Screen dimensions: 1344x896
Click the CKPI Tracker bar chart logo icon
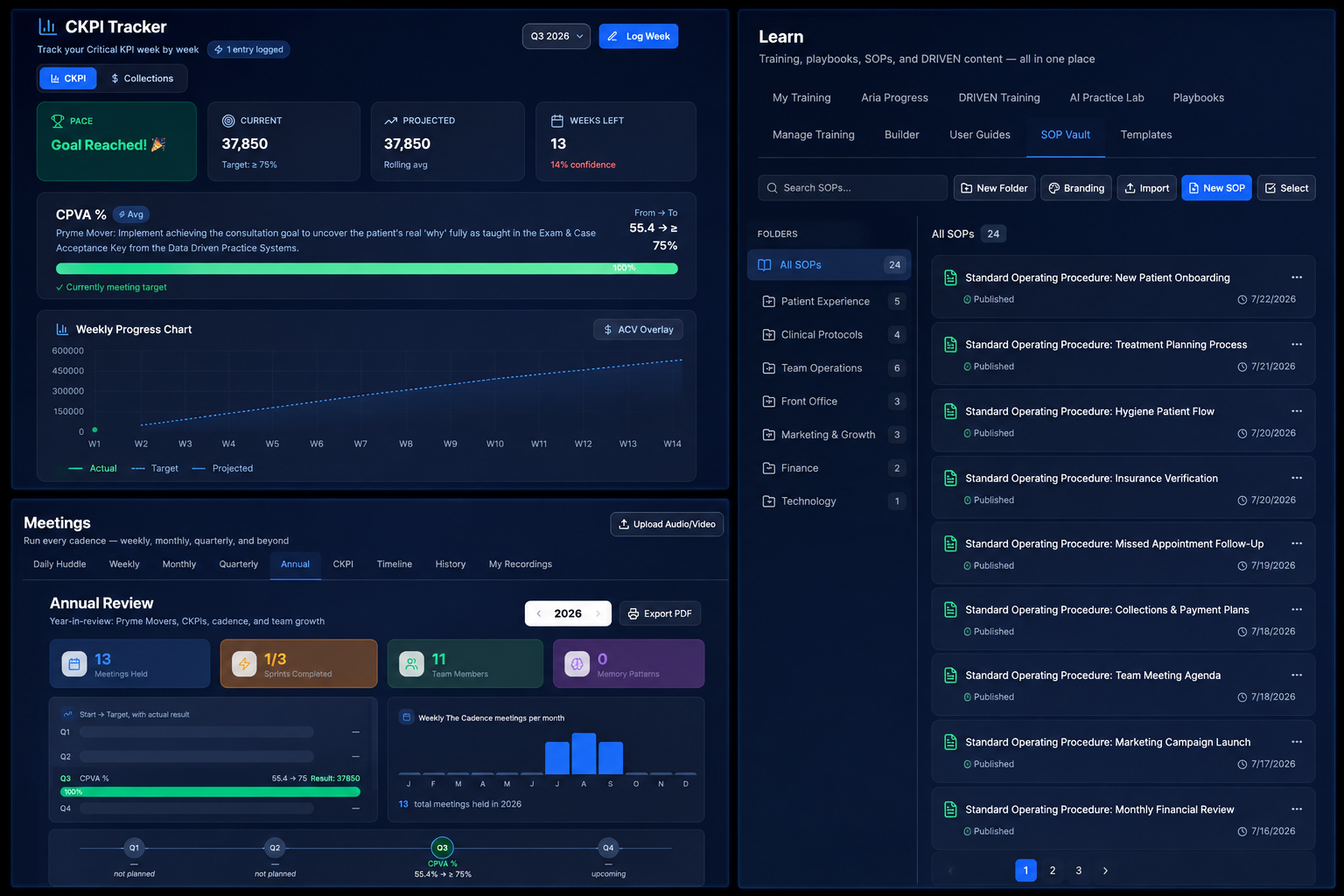47,26
